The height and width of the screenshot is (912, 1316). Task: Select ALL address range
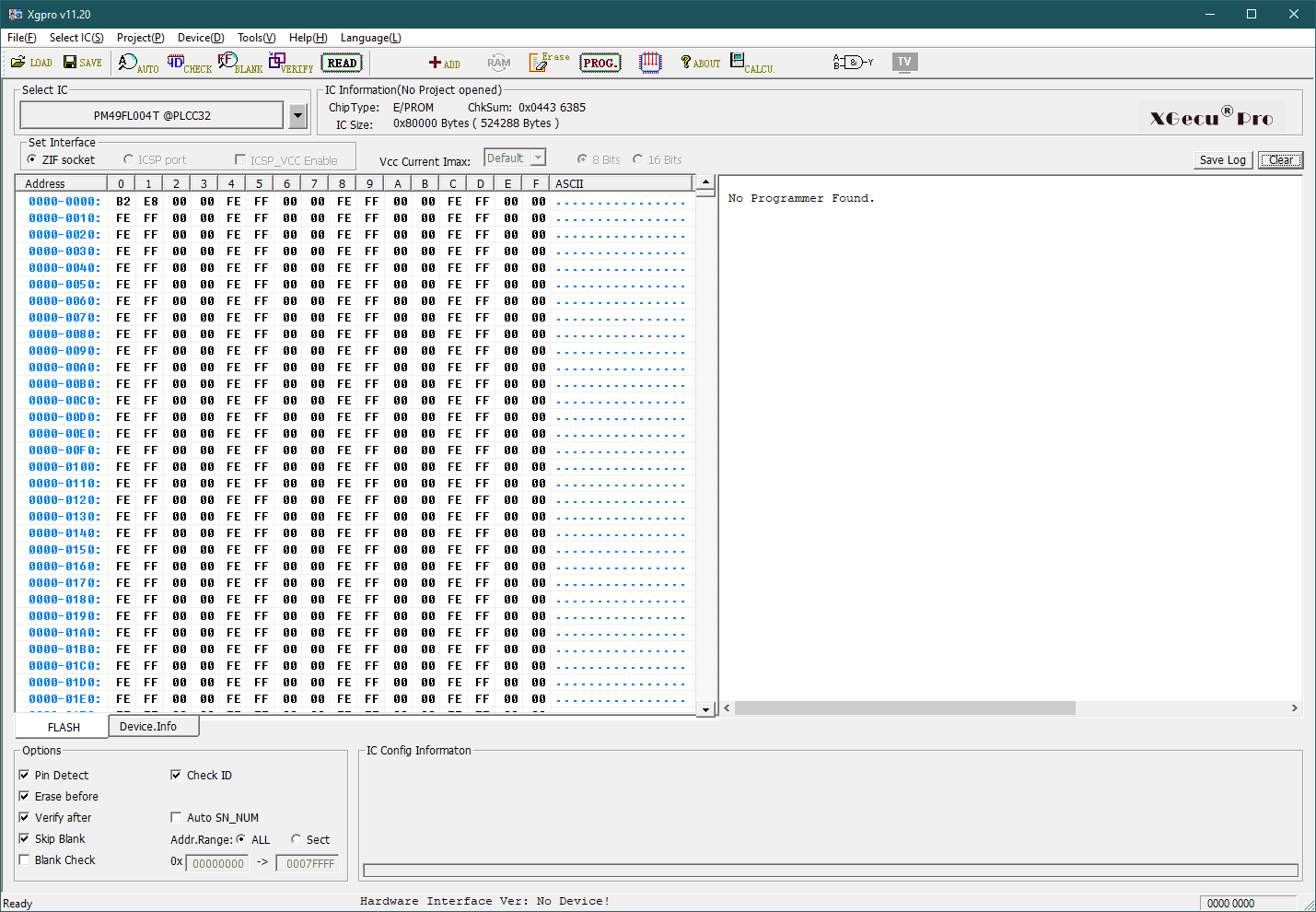point(241,839)
